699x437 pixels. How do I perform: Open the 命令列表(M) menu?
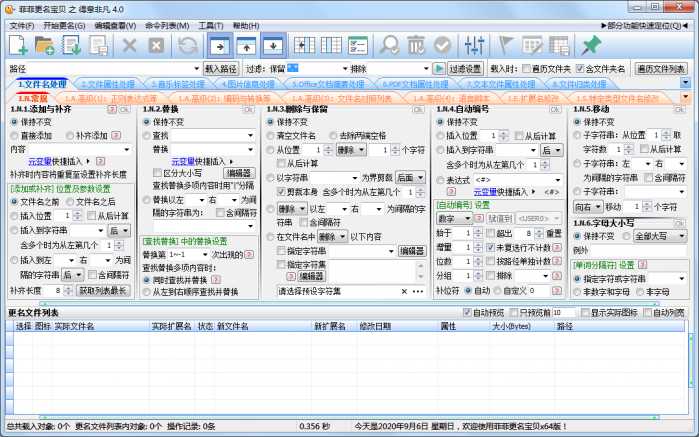click(x=167, y=25)
